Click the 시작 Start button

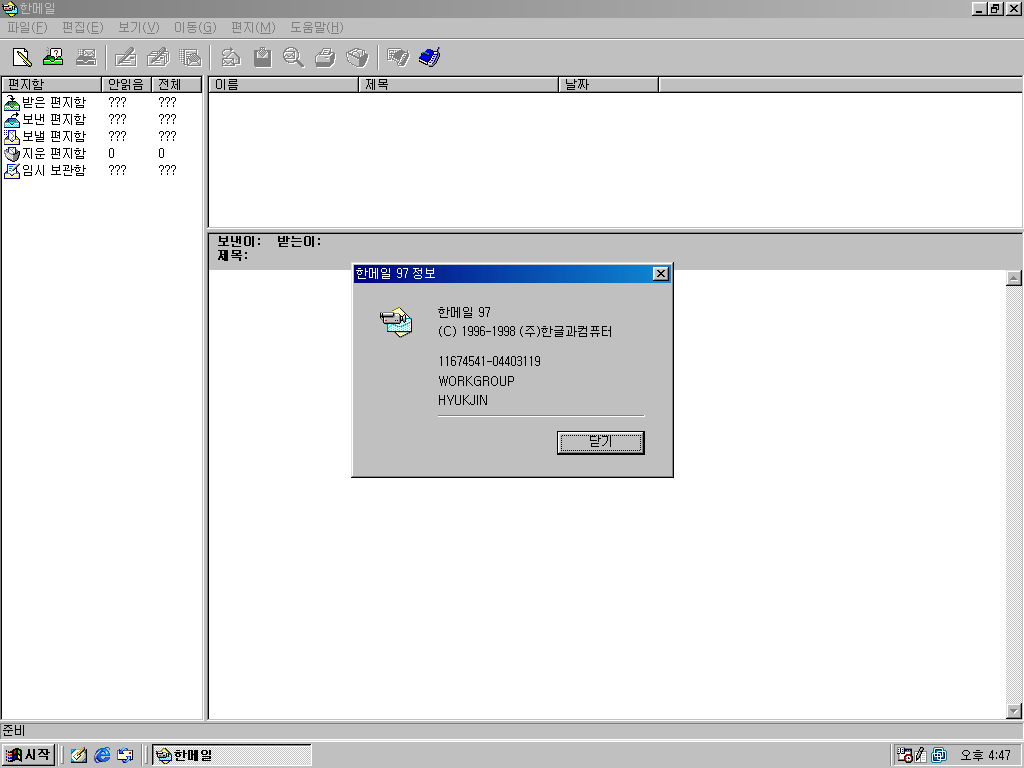tap(28, 755)
